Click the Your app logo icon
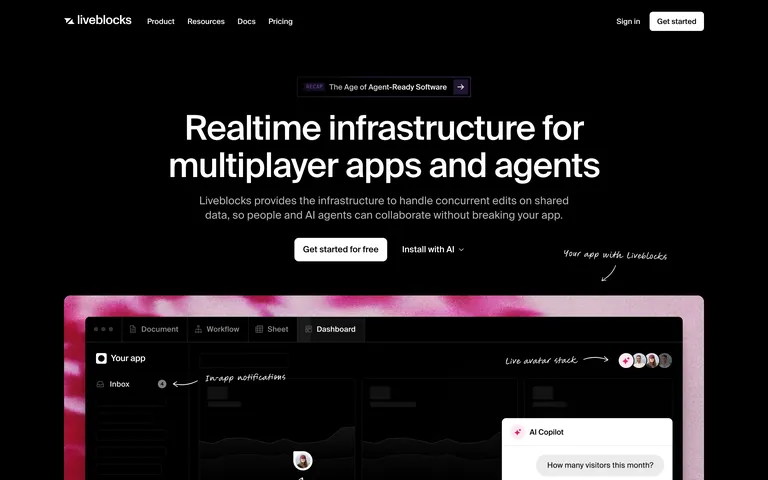This screenshot has height=480, width=768. tap(101, 359)
